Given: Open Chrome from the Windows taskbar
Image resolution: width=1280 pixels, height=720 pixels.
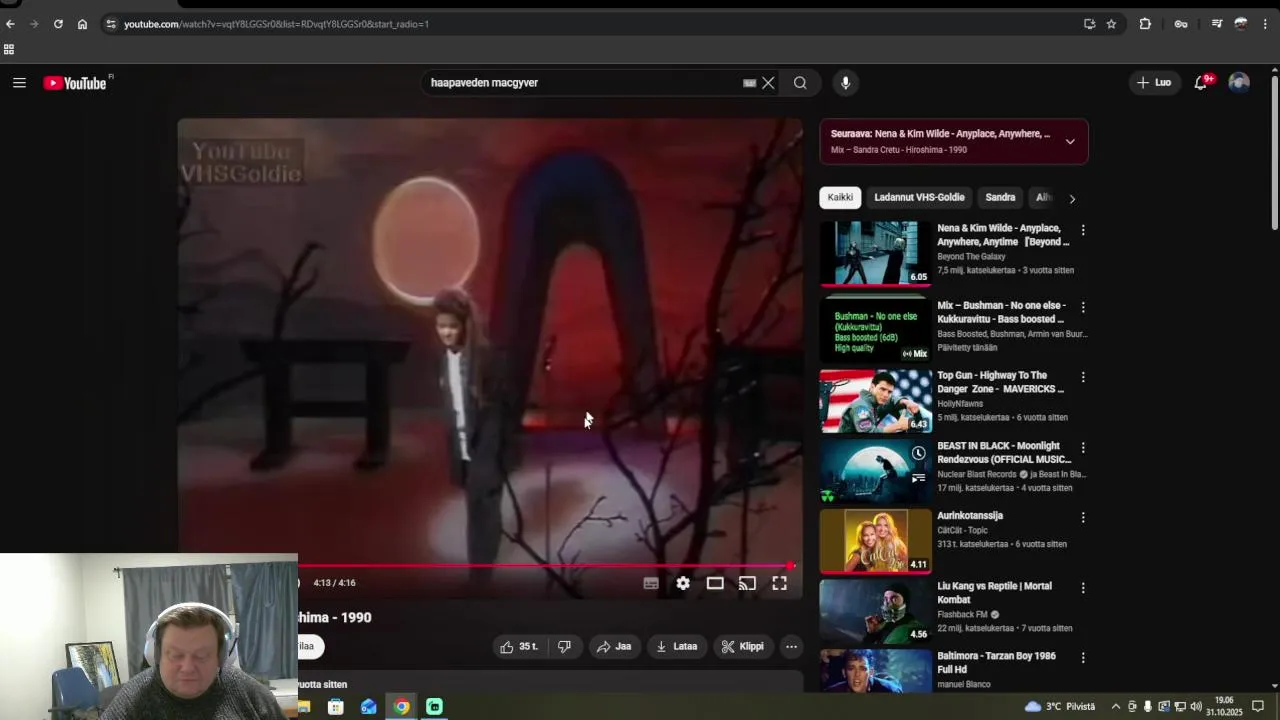Looking at the screenshot, I should coord(401,707).
